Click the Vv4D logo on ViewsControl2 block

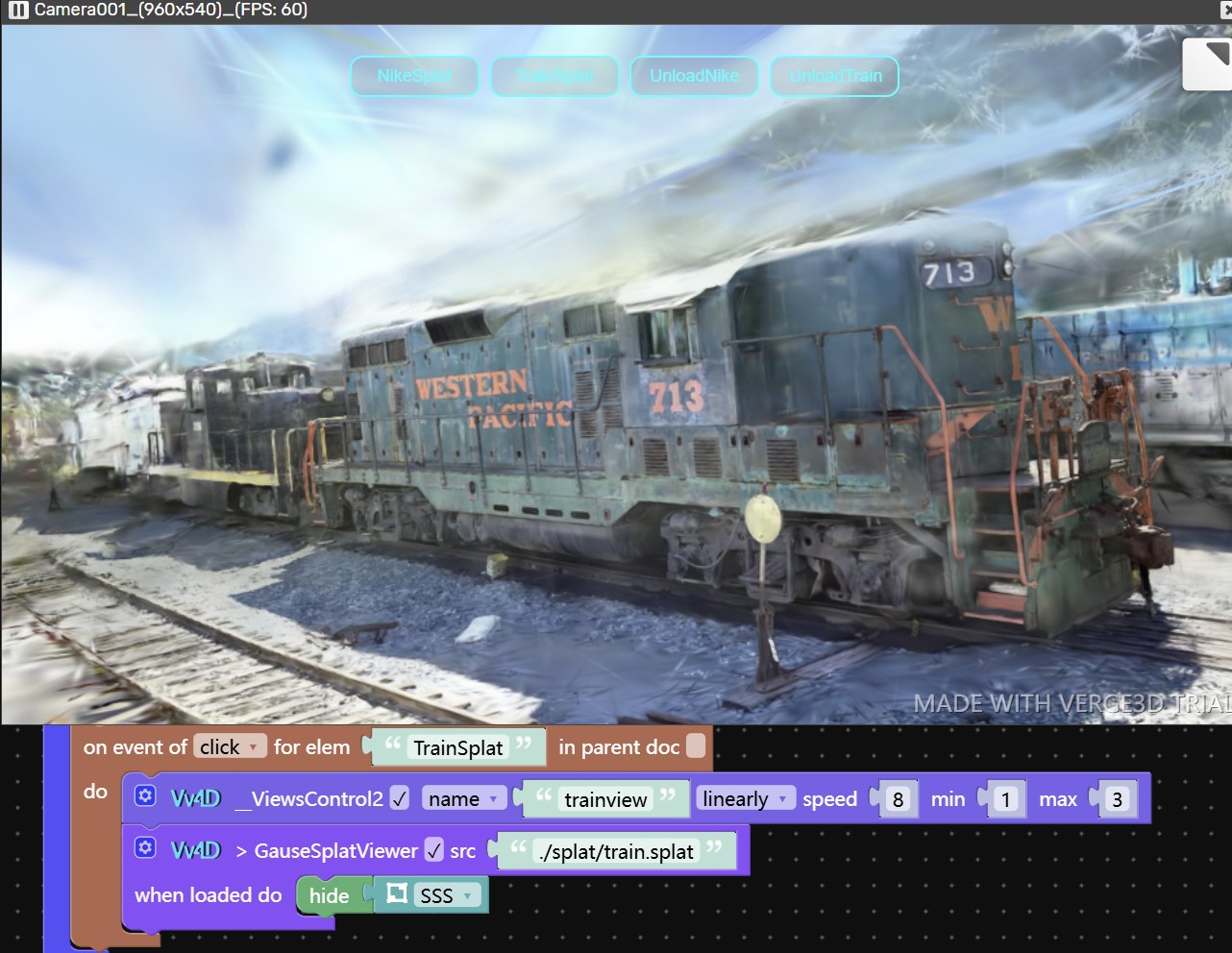pos(196,798)
